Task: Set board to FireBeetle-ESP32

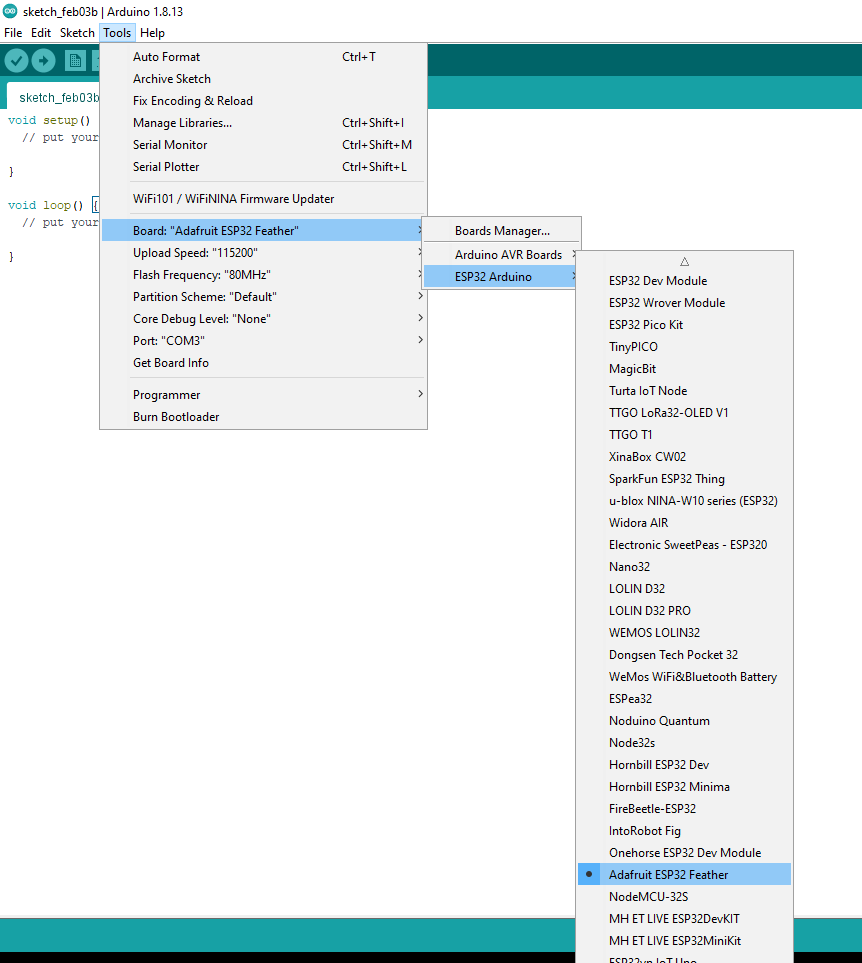Action: pyautogui.click(x=685, y=809)
